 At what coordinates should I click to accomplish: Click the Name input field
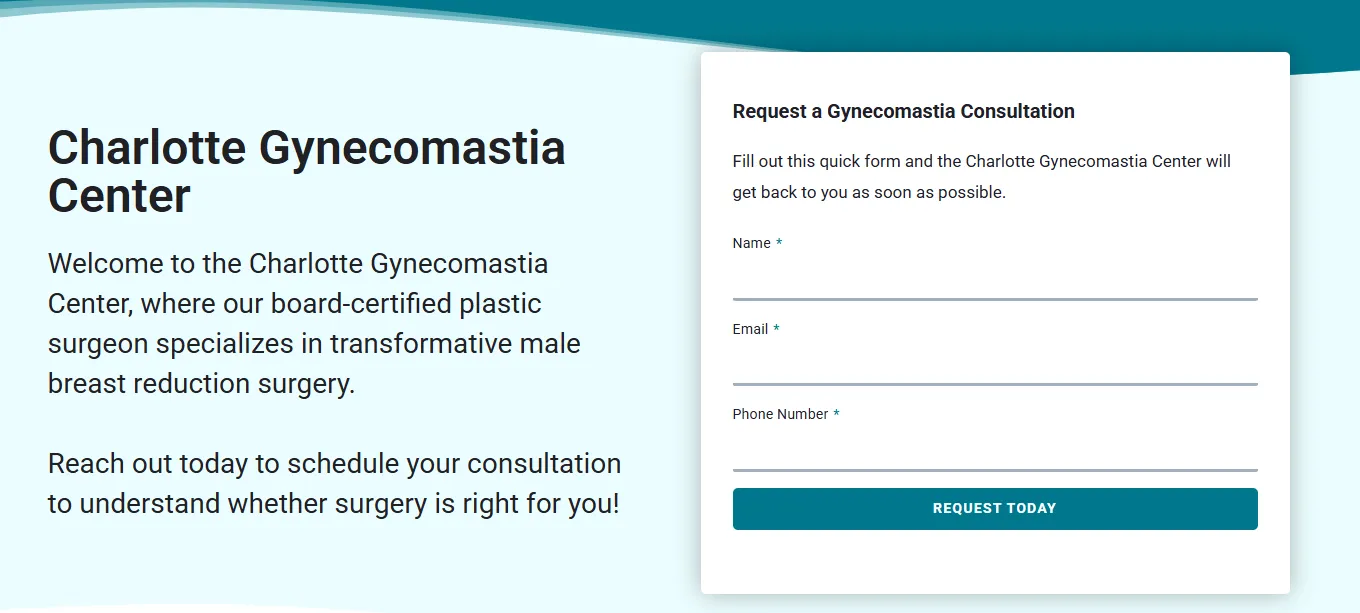click(994, 279)
